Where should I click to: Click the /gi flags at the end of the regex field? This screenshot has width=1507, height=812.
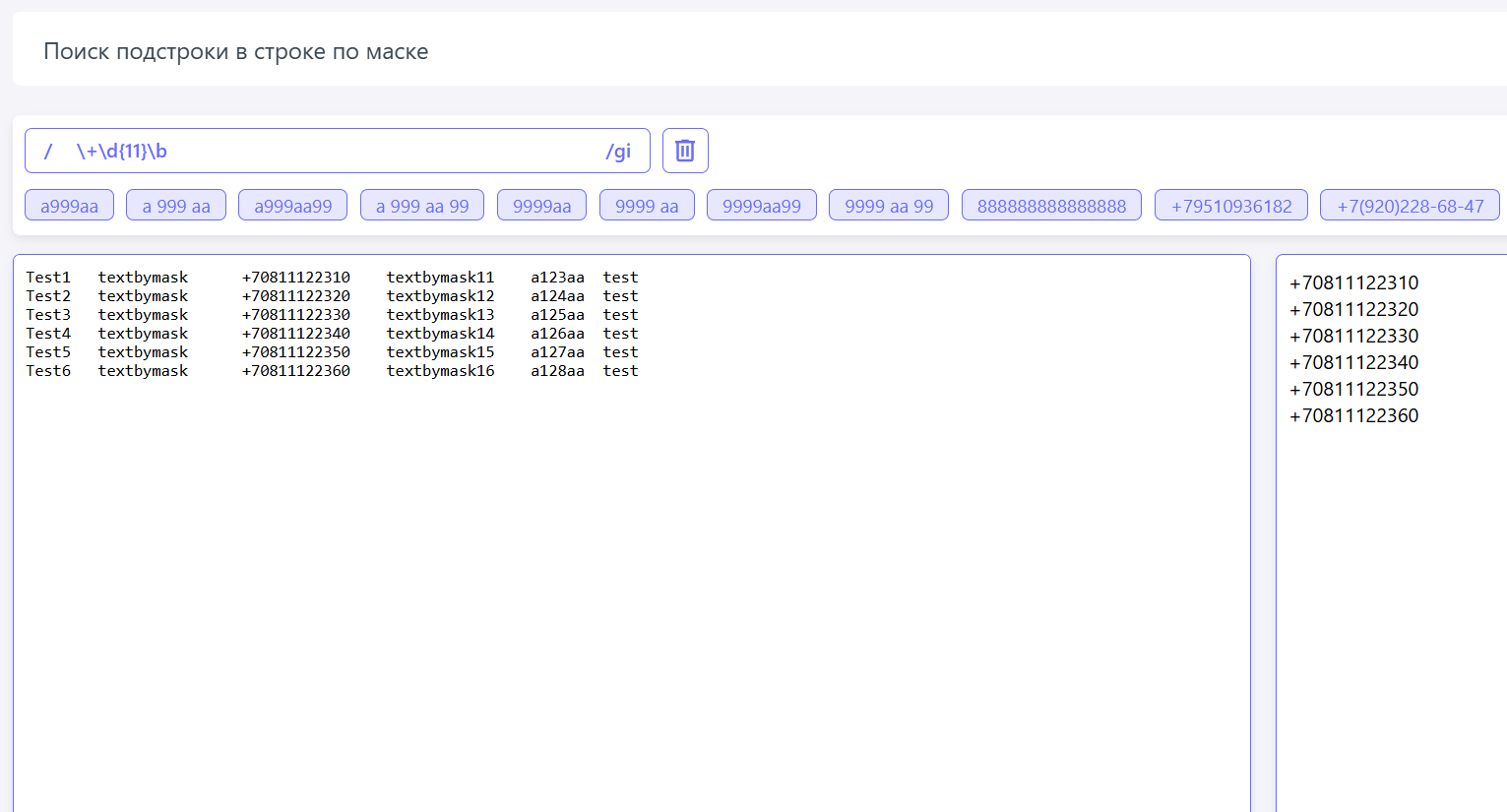point(618,152)
